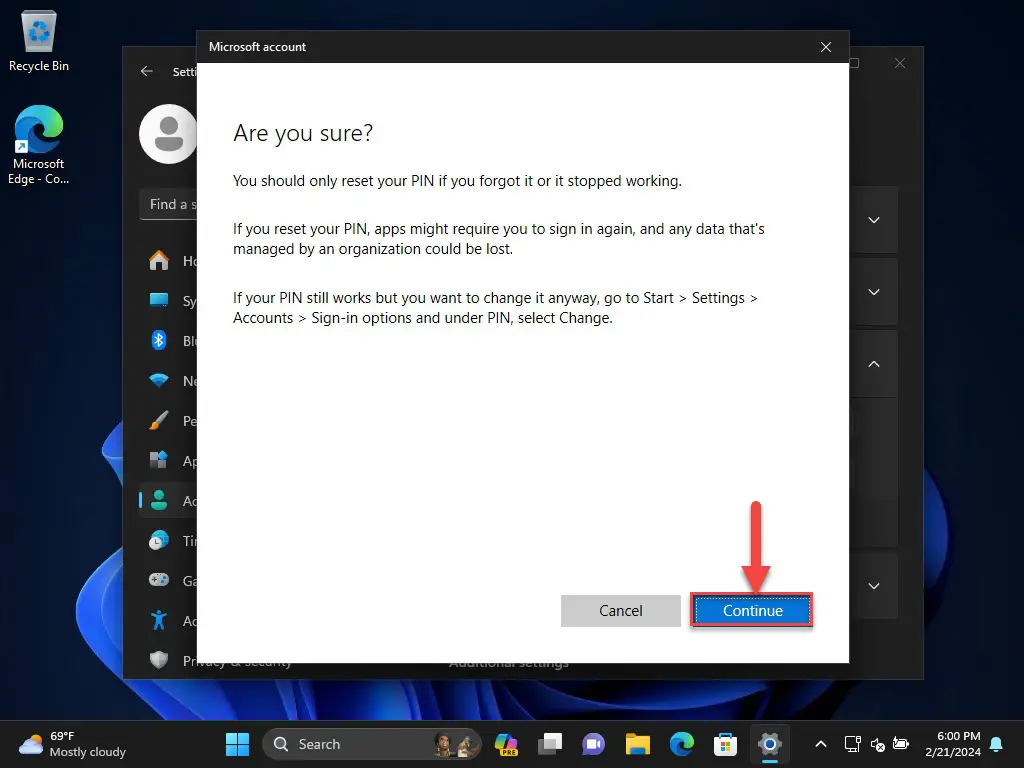1024x768 pixels.
Task: Go back with the Settings back arrow
Action: pos(147,71)
